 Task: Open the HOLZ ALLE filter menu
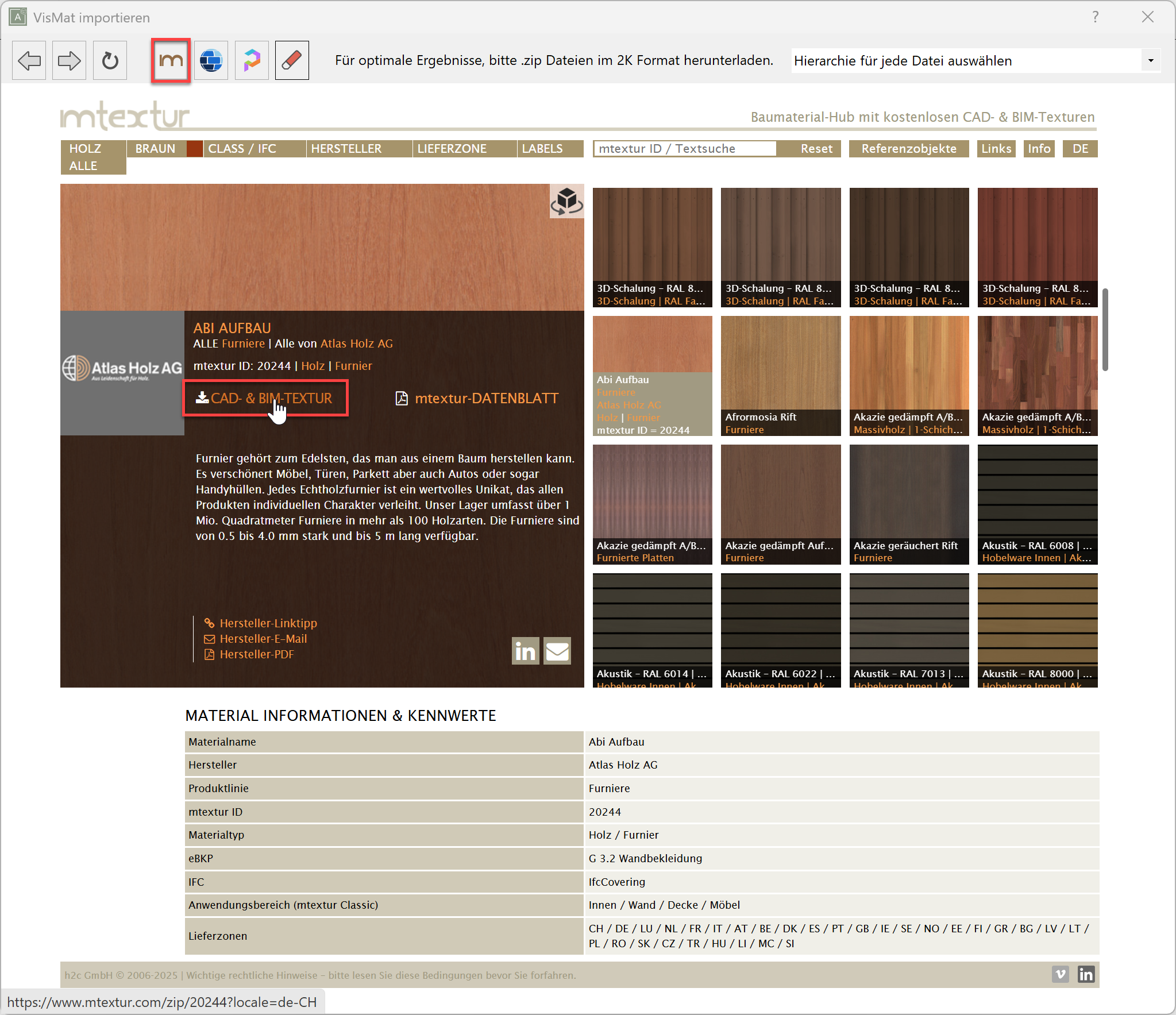coord(93,157)
